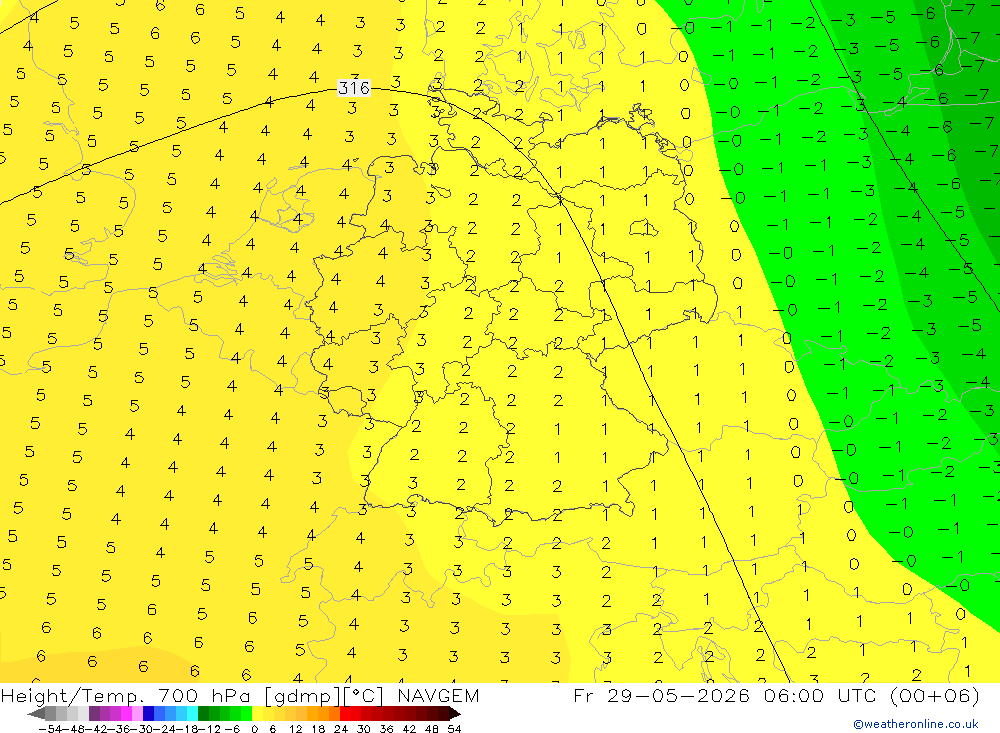Viewport: 1000px width, 733px height.
Task: Click the gray left arrow end of color legend
Action: pos(36,714)
